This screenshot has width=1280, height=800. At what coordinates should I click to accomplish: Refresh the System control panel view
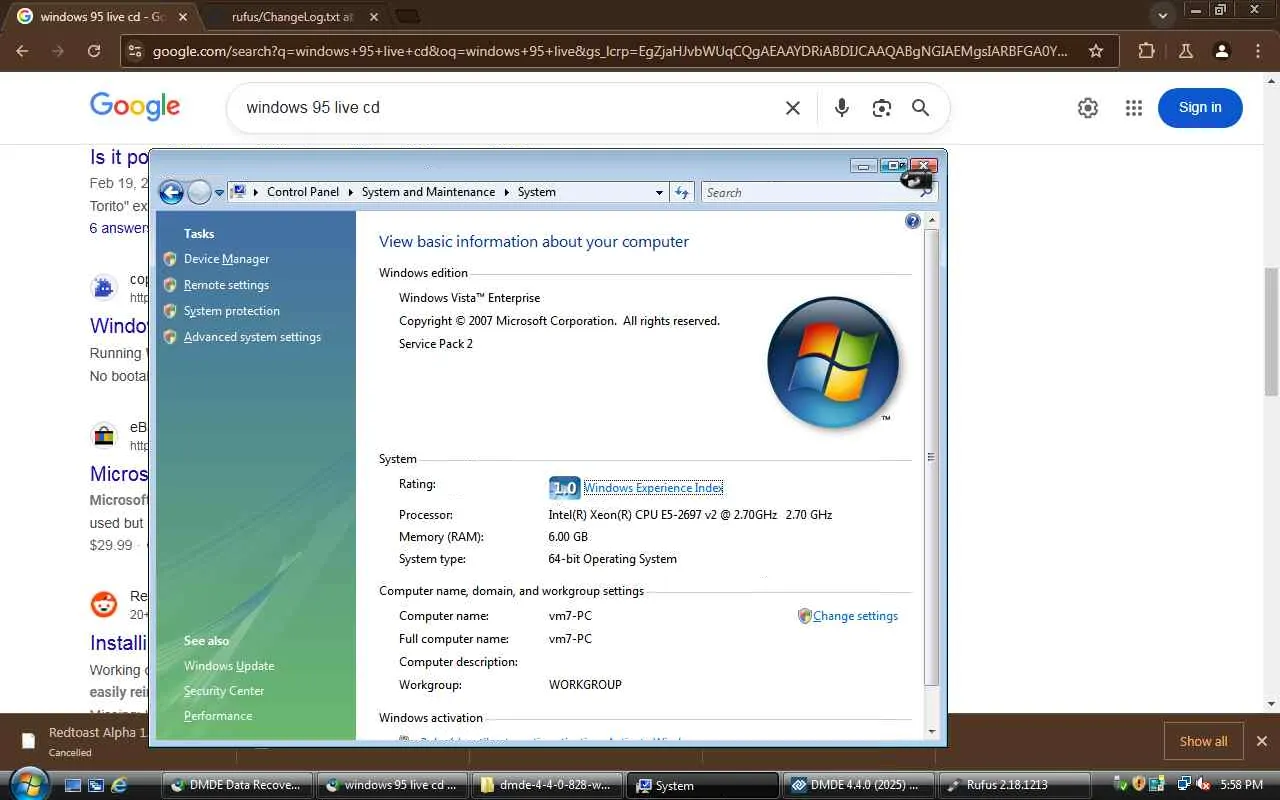coord(682,192)
